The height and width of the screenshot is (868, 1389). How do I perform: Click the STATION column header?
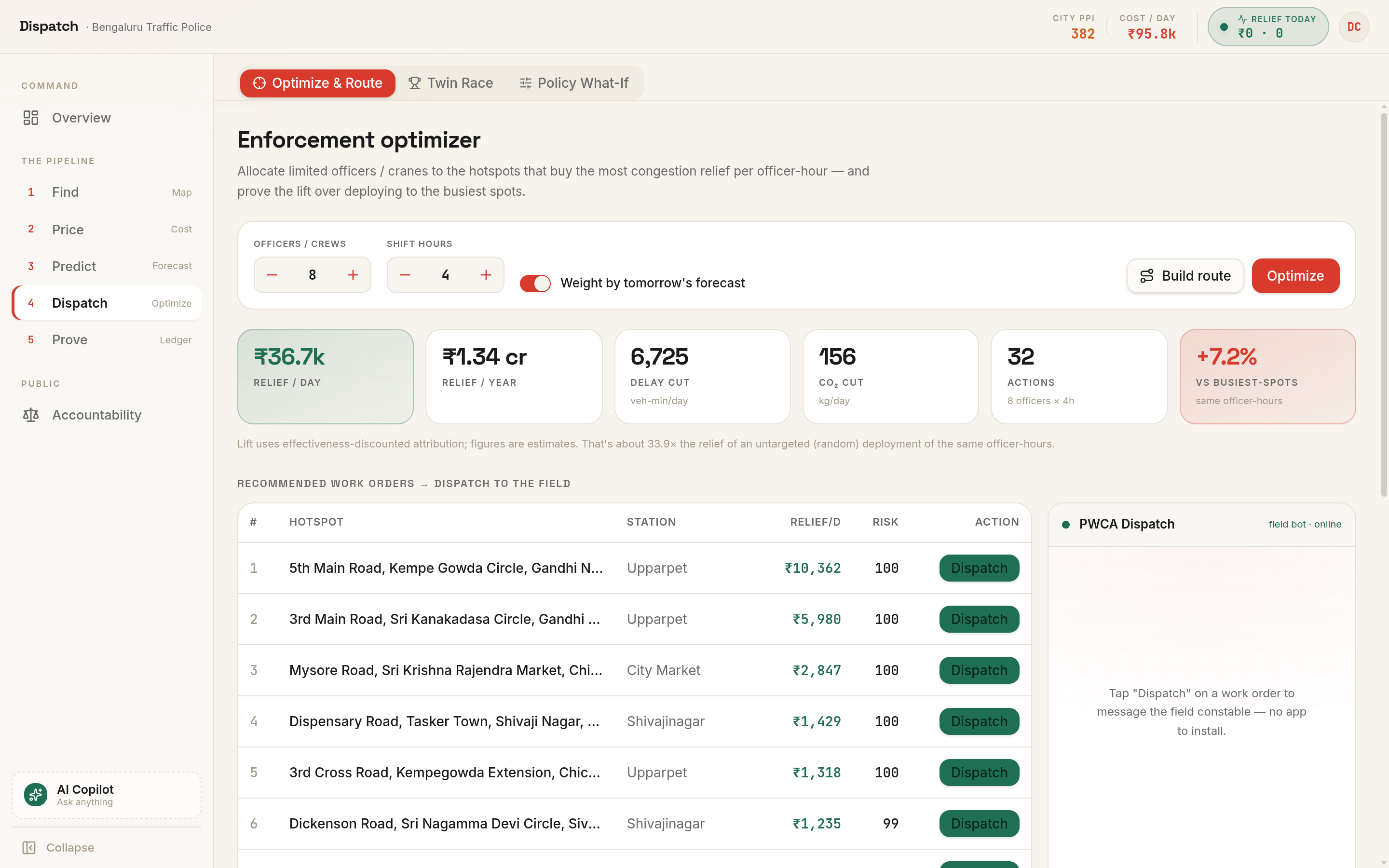point(651,522)
